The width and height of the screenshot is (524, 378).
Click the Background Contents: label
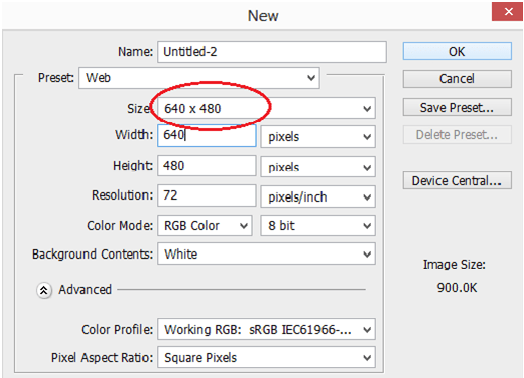pyautogui.click(x=93, y=254)
